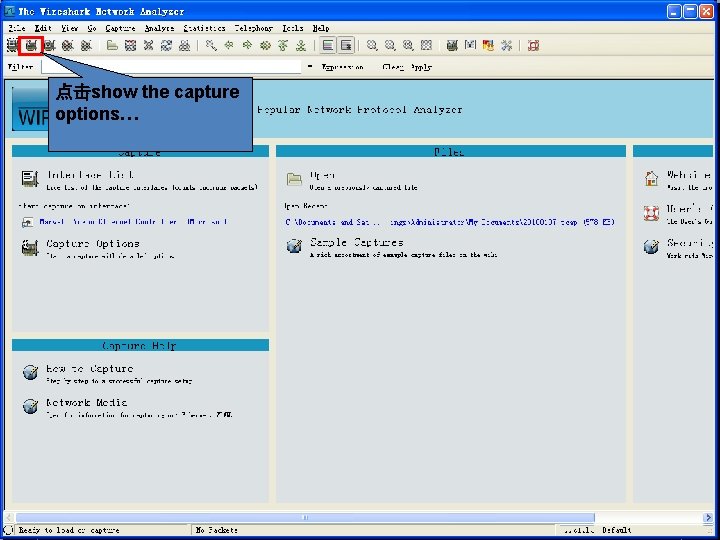The height and width of the screenshot is (540, 720).
Task: Open the coloring rules toolbar icon
Action: tap(488, 45)
